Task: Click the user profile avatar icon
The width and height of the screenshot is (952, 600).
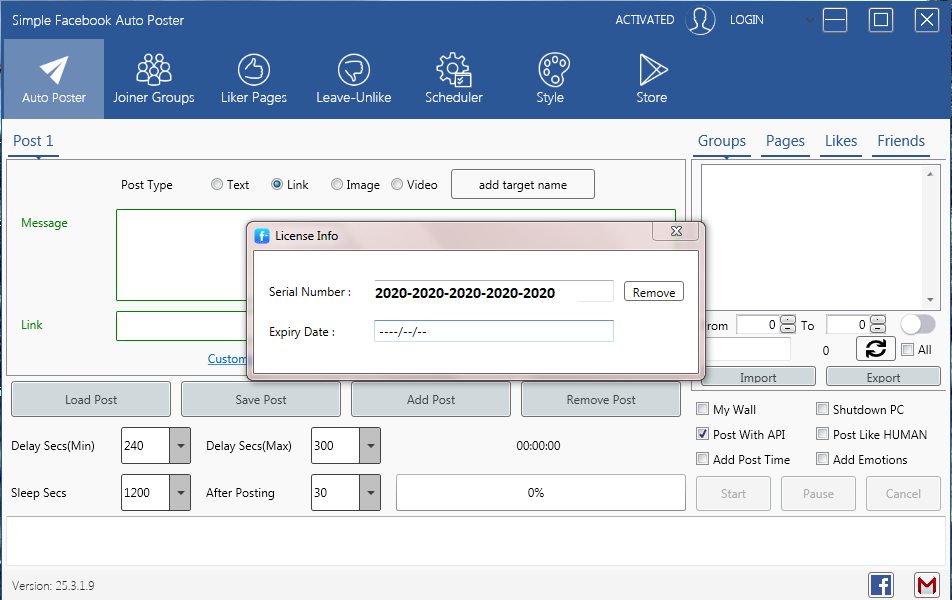Action: coord(700,20)
